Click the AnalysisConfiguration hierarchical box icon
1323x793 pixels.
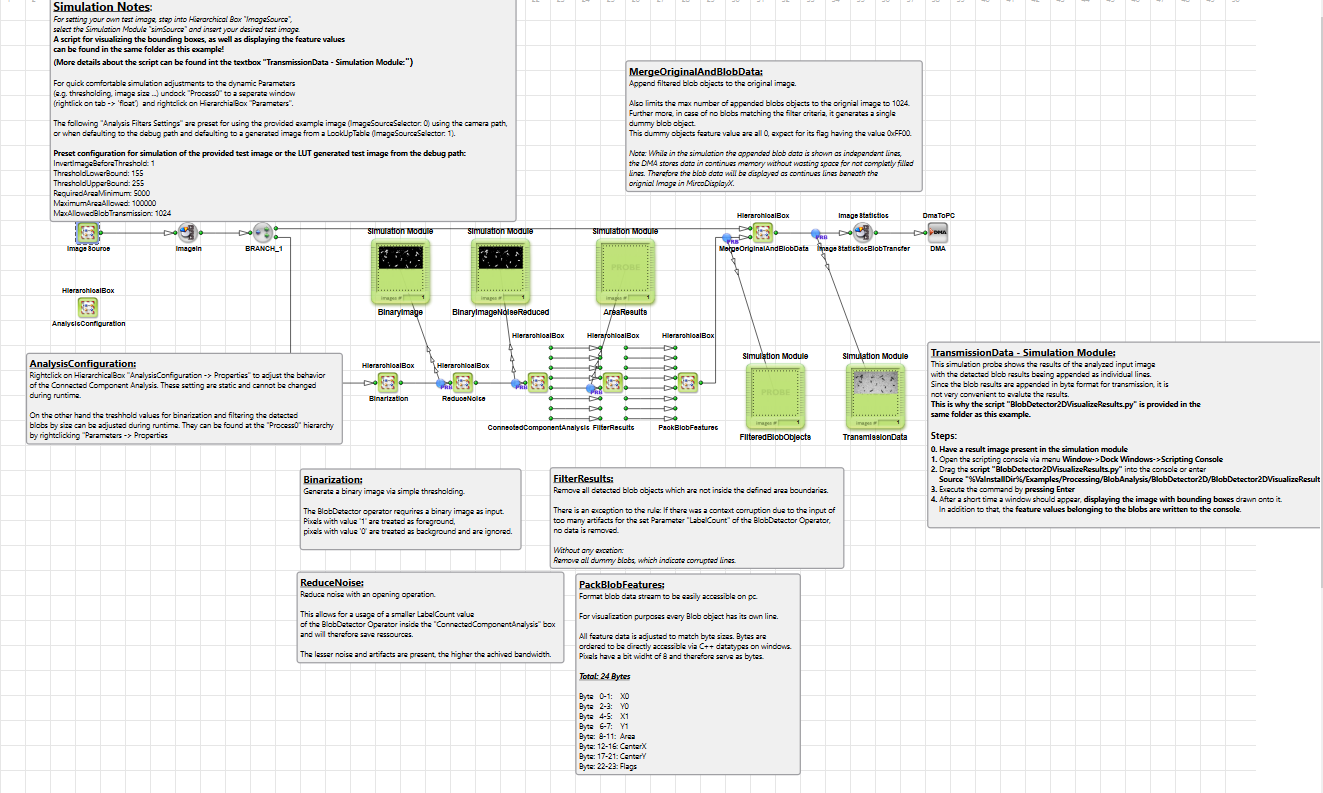pyautogui.click(x=88, y=307)
